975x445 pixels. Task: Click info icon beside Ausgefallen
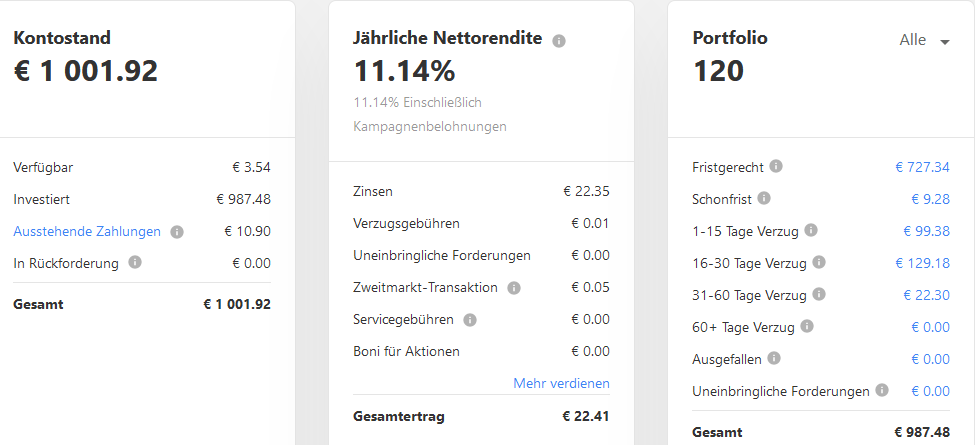coord(774,358)
